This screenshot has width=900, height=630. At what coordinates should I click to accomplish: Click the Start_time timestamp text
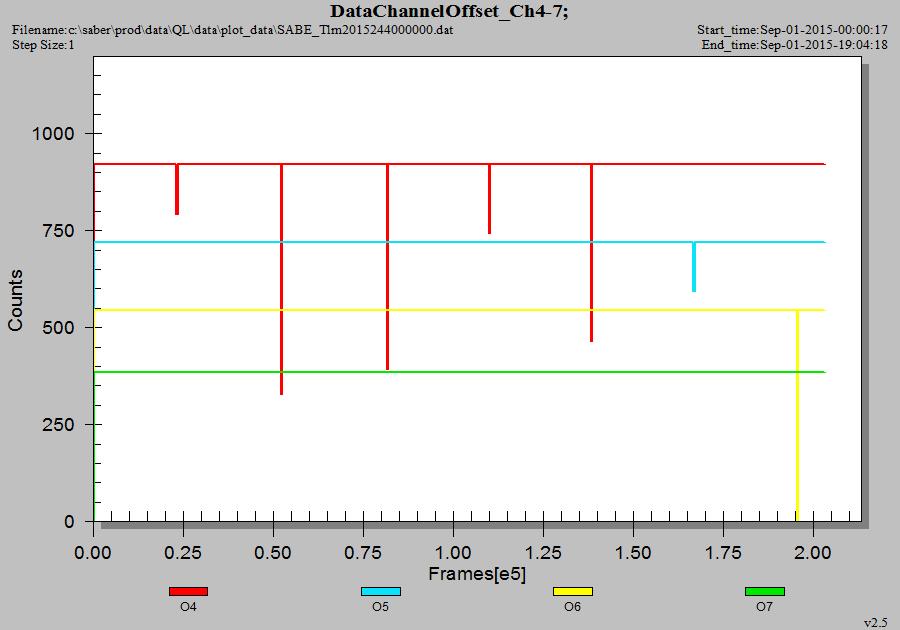click(792, 30)
